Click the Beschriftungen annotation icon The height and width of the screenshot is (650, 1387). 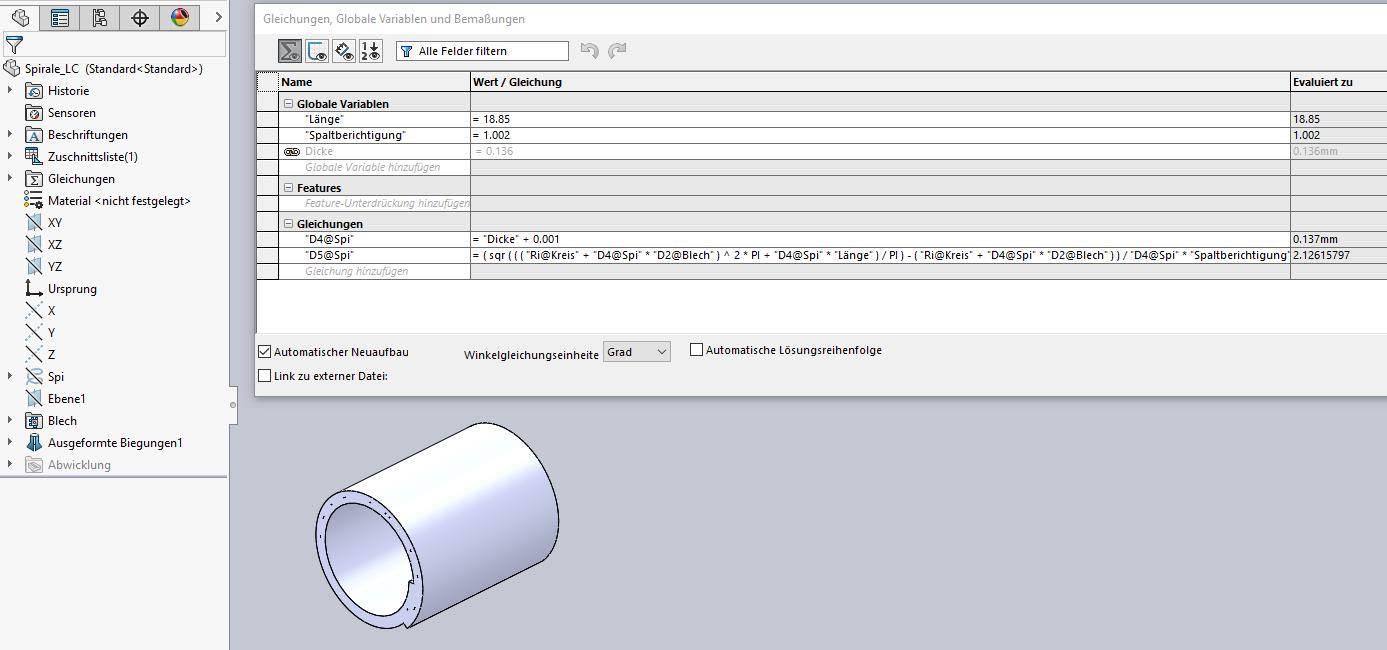click(x=34, y=135)
